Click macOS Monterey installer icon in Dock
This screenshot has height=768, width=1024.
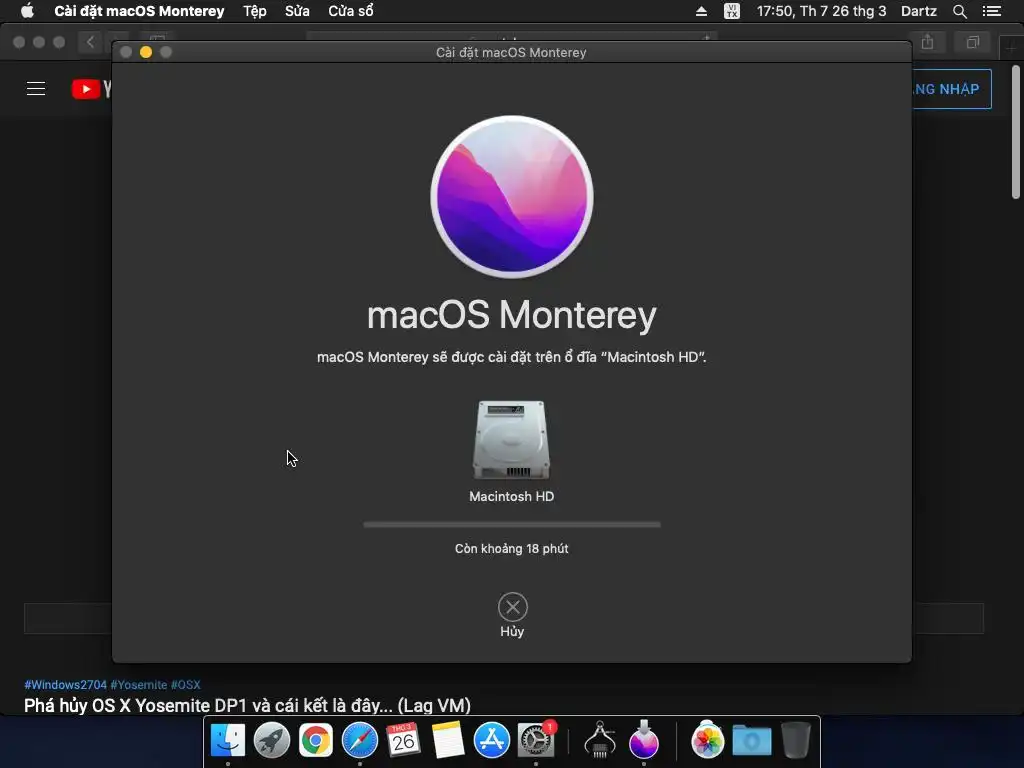click(x=644, y=740)
